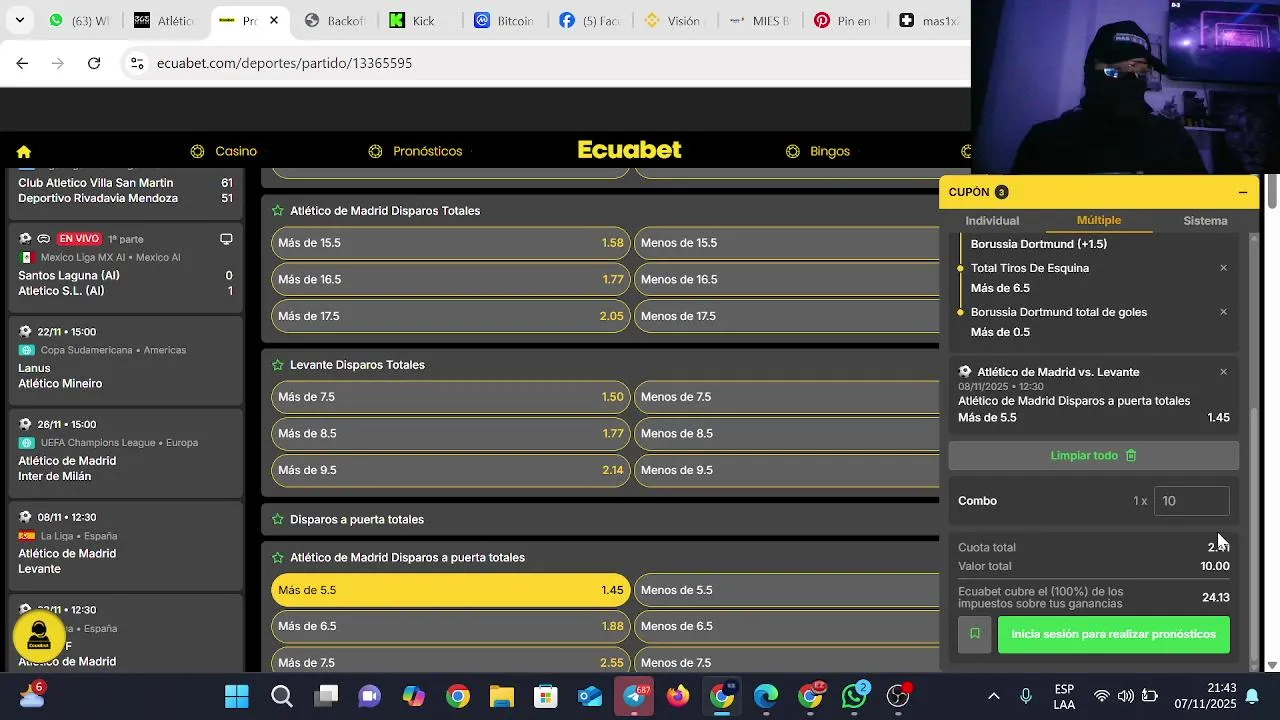
Task: Open the La Liga Atlético de Madrid vs Levante match
Action: [x=126, y=544]
